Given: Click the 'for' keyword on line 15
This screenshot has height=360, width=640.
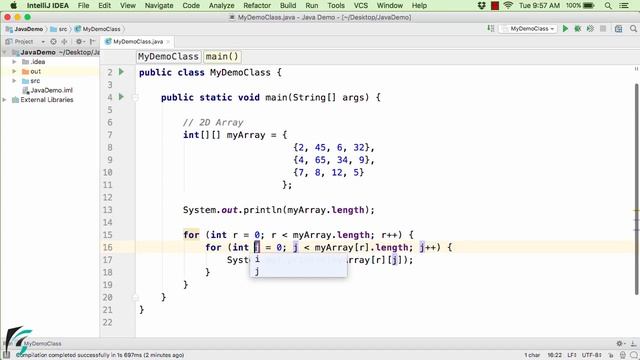Looking at the screenshot, I should [x=191, y=235].
